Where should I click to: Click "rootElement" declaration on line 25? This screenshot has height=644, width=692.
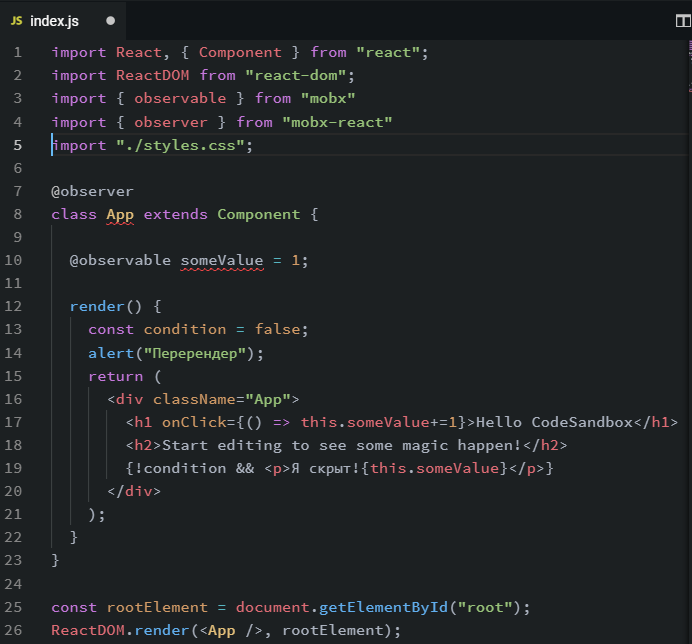coord(157,607)
